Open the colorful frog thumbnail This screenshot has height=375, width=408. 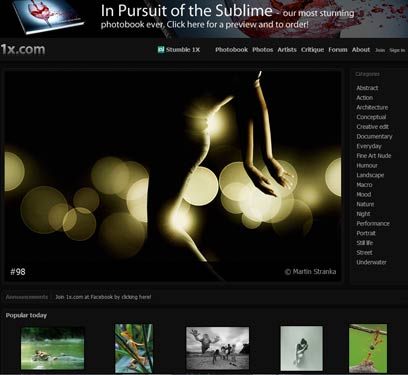coord(134,348)
